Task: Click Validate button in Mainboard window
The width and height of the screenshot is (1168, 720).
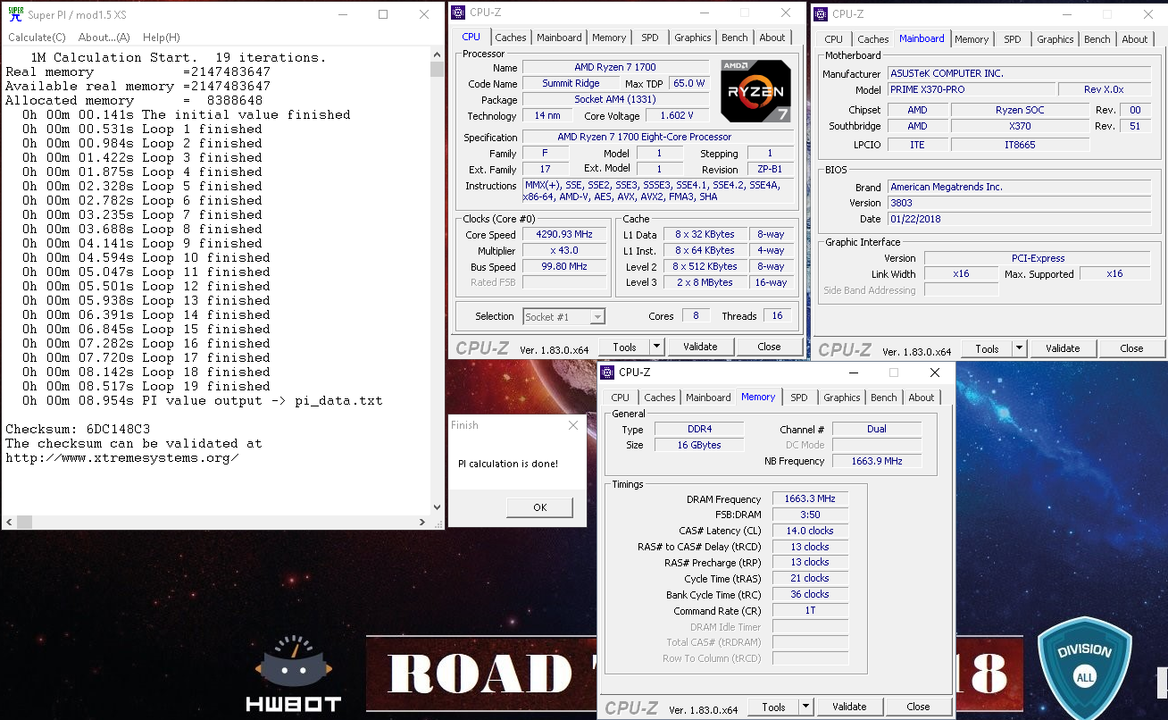Action: (1062, 348)
